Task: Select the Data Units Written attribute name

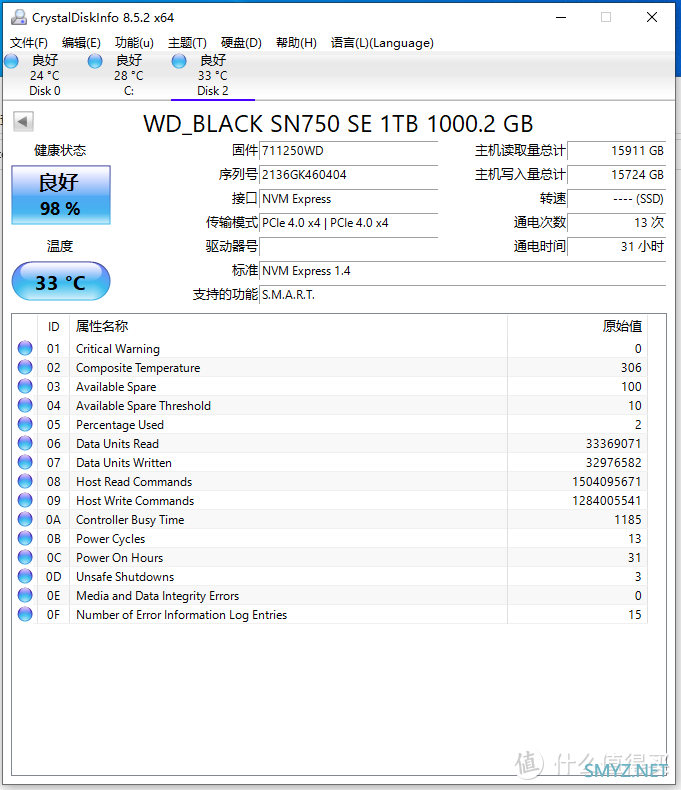Action: [x=124, y=463]
